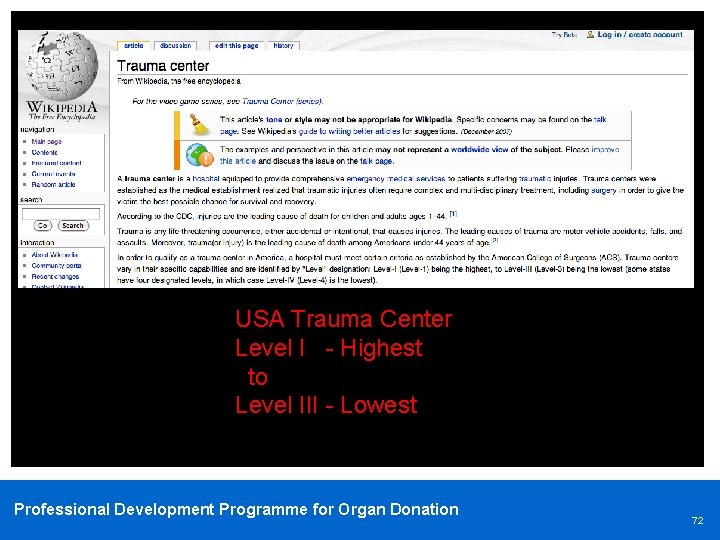
Task: Open Featured content sidebar link
Action: pos(56,163)
